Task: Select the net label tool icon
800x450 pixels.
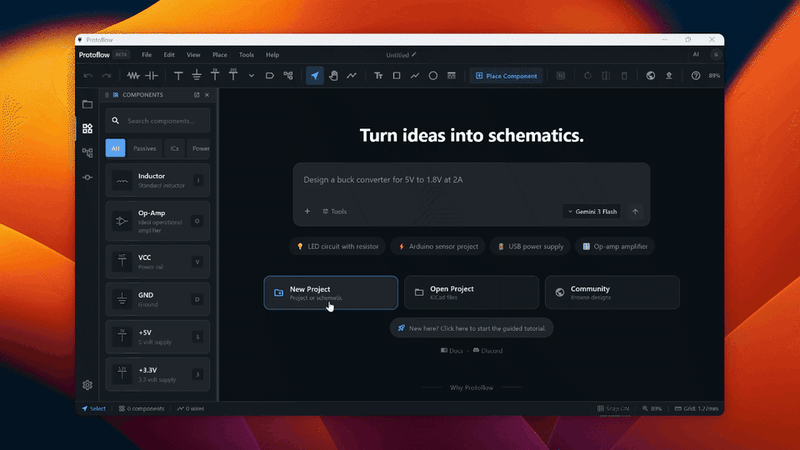Action: pyautogui.click(x=270, y=76)
